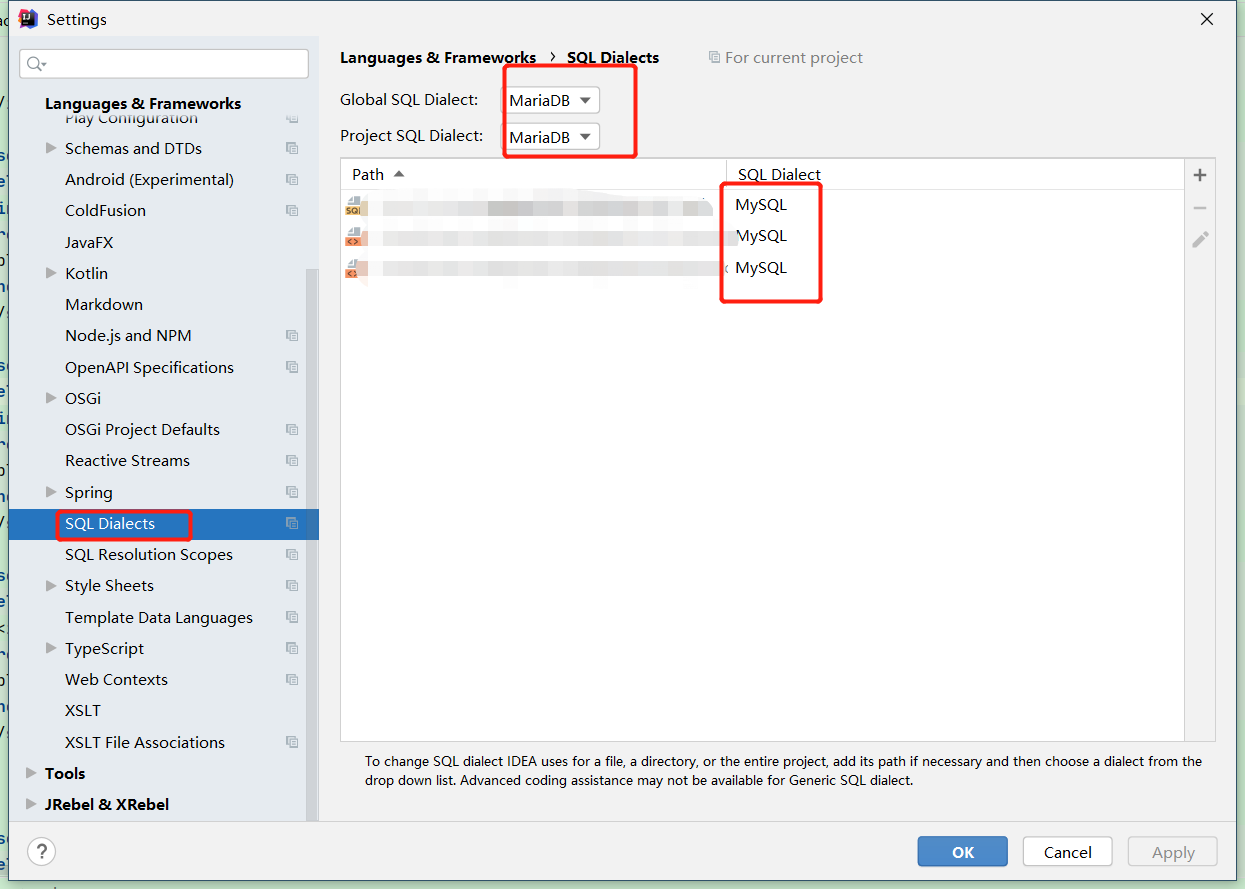Click the remove path minus icon
The width and height of the screenshot is (1245, 889).
1200,208
